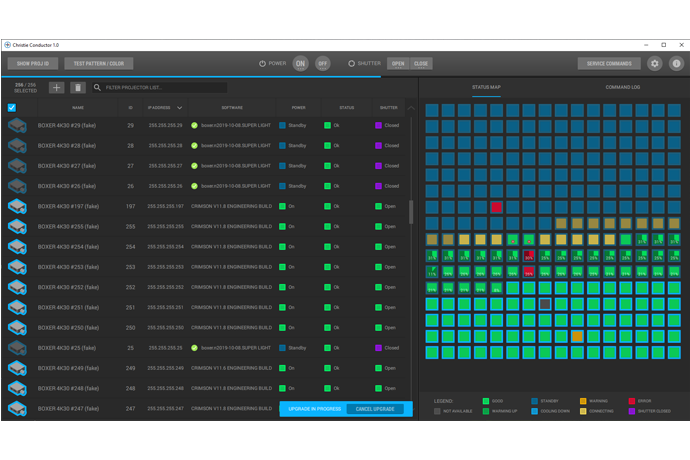Image resolution: width=690 pixels, height=460 pixels.
Task: Turn power ON for selected projectors
Action: (300, 63)
